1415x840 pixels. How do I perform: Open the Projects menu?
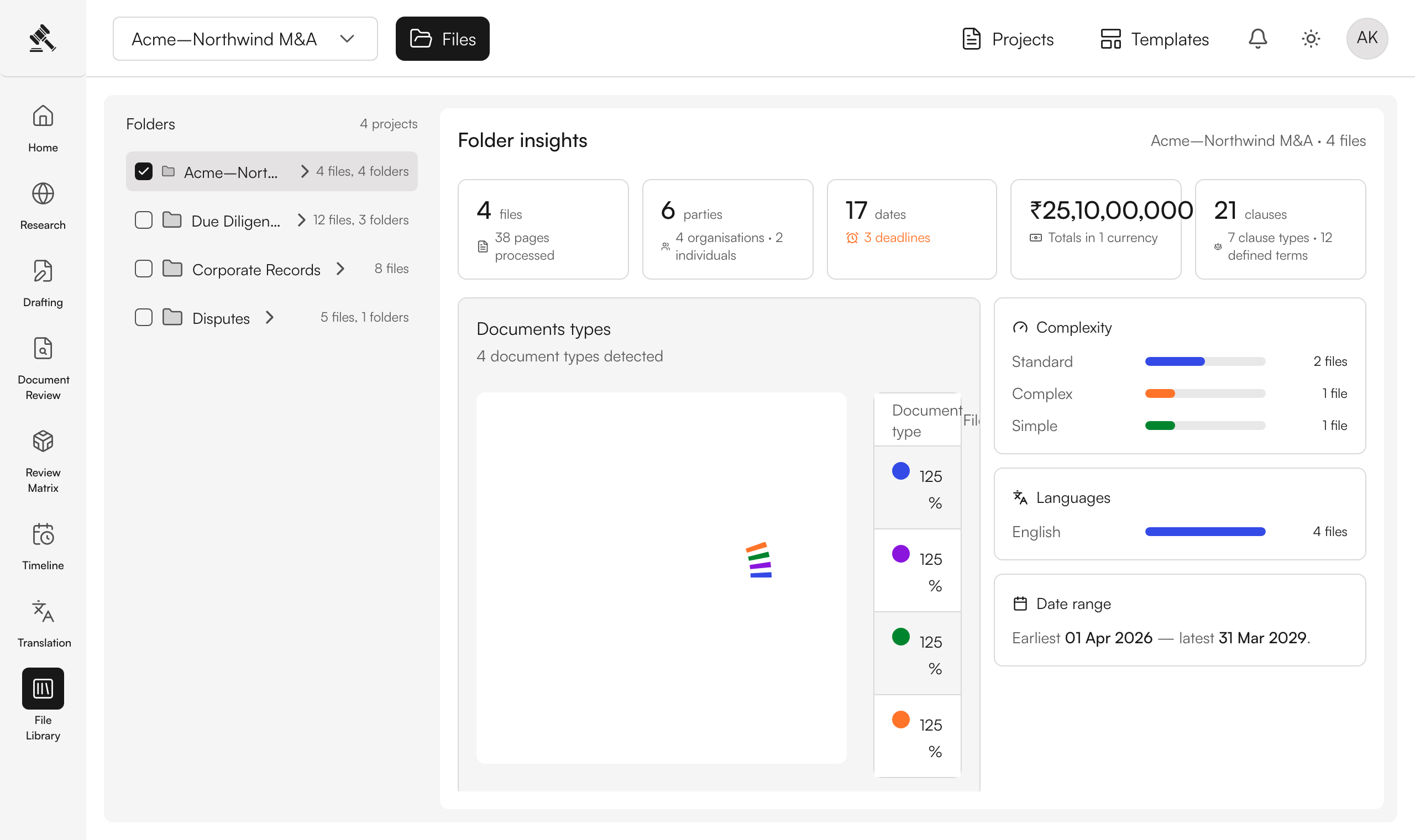1008,39
